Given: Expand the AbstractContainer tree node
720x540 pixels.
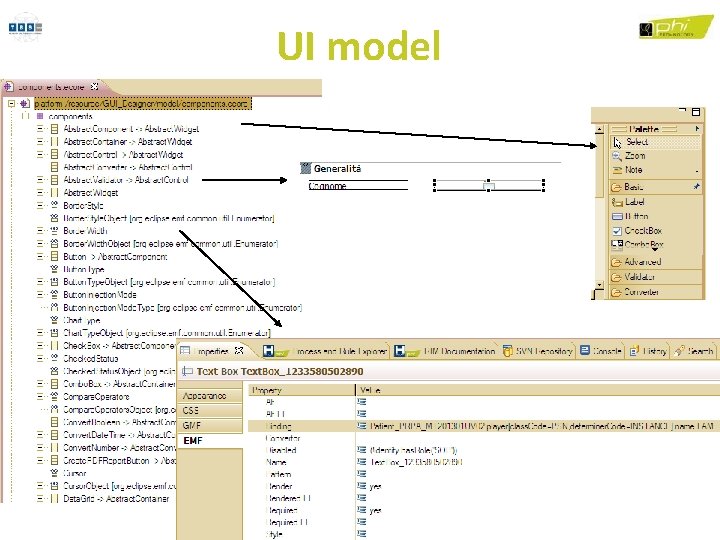Looking at the screenshot, I should click(x=41, y=141).
